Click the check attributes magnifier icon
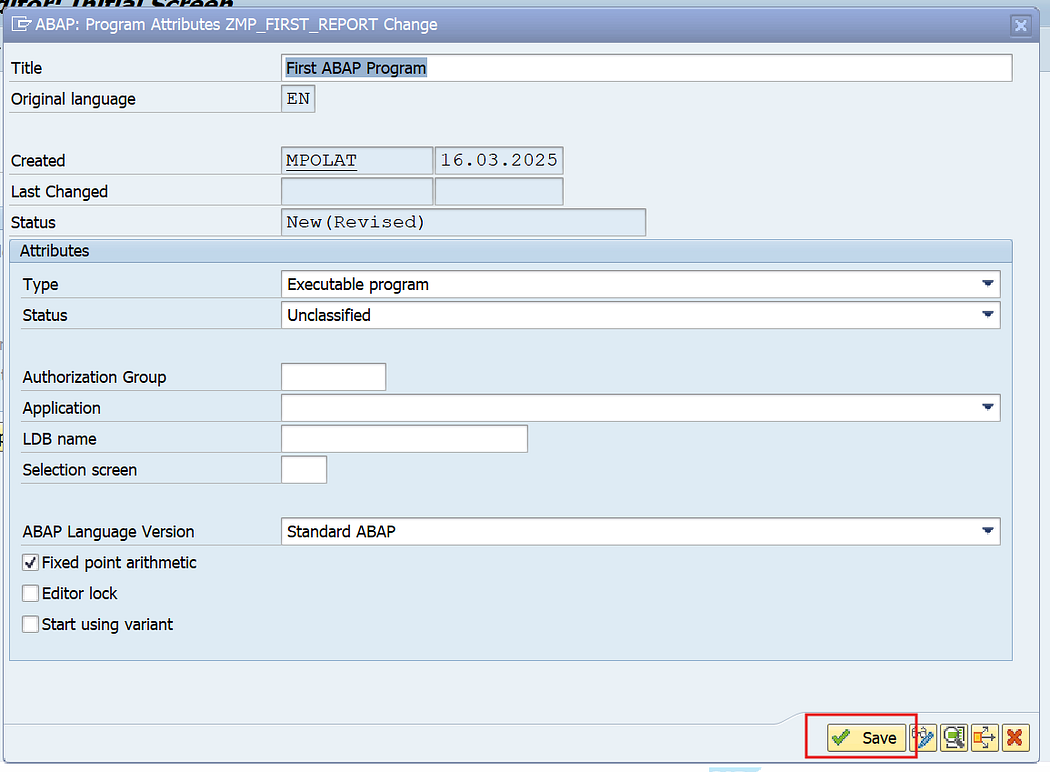The image size is (1050, 772). 953,737
